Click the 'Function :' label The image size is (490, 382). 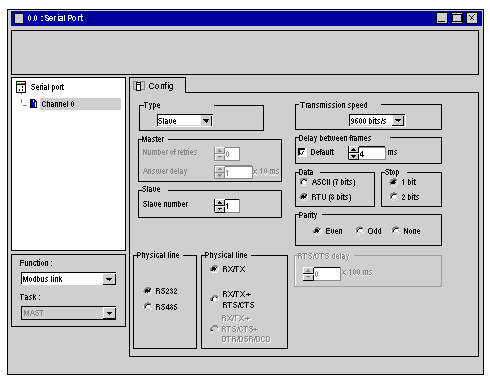pos(36,263)
